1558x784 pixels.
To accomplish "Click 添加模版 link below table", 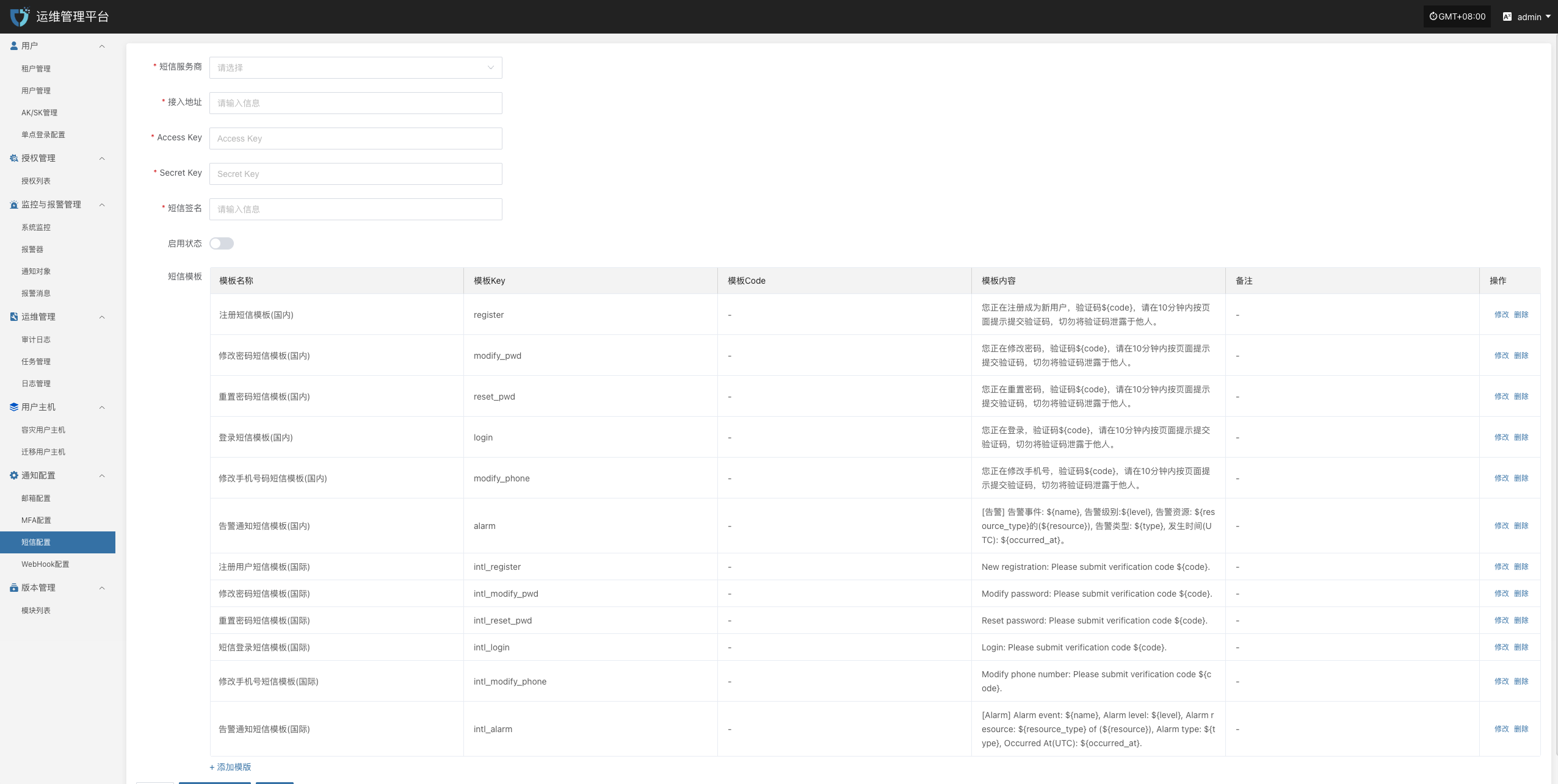I will coord(230,767).
